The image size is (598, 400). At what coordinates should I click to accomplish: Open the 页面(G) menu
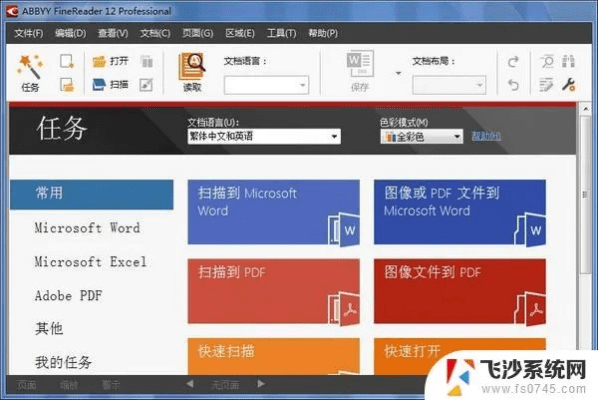click(x=198, y=33)
